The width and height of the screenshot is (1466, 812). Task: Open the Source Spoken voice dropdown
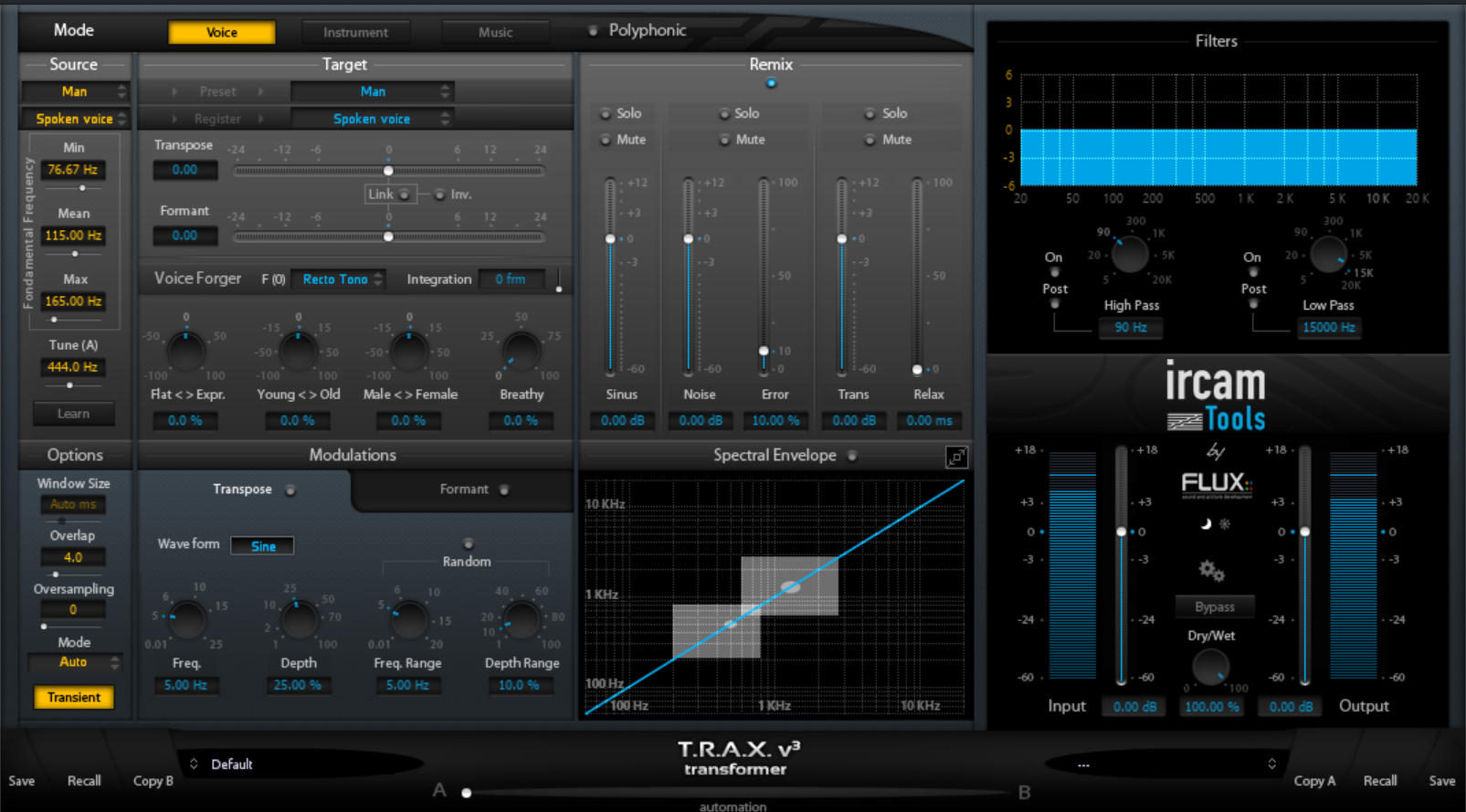pos(75,119)
